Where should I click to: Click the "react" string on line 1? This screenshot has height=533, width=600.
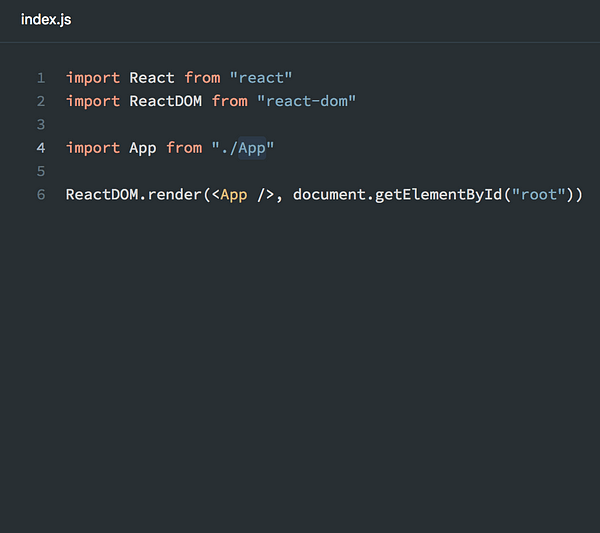tap(261, 78)
